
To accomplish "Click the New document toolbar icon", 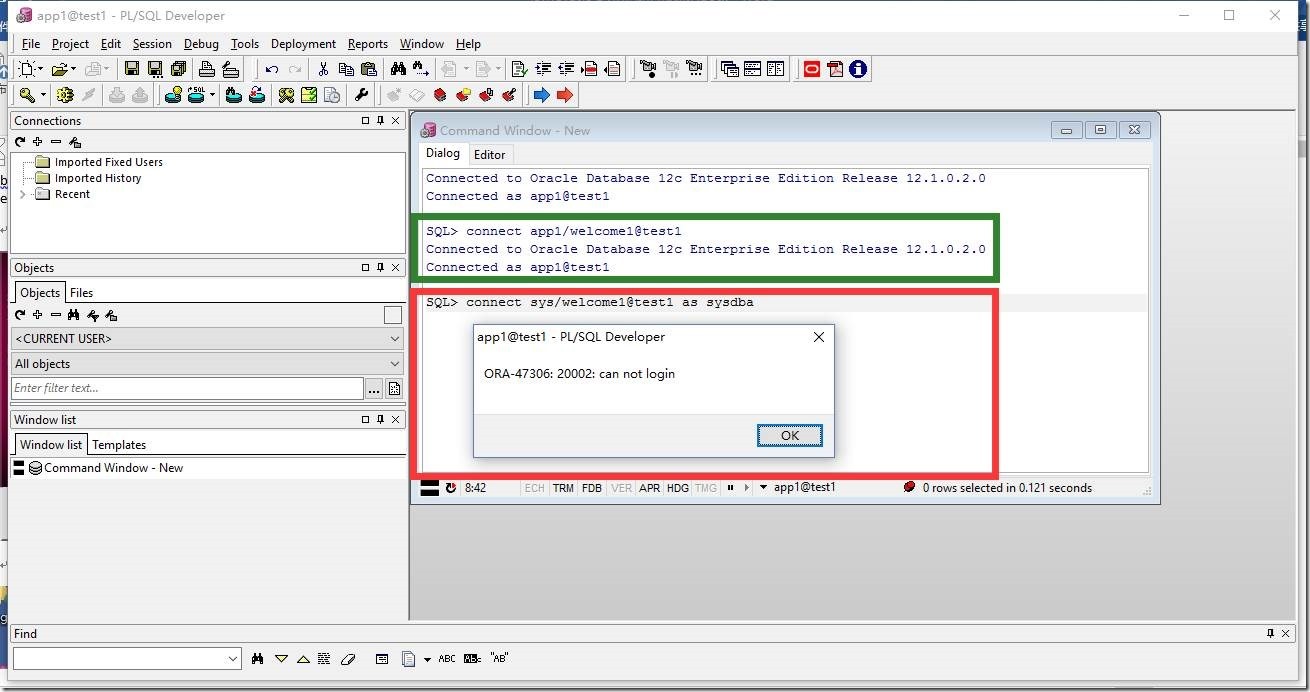I will (27, 69).
